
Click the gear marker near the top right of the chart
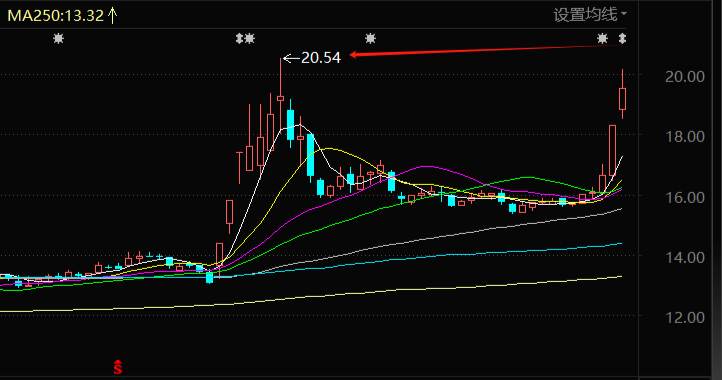point(602,39)
